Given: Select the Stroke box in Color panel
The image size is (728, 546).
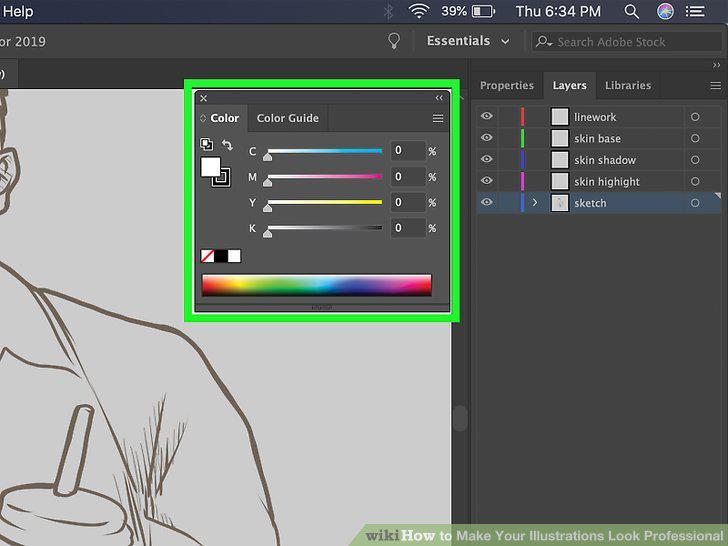Looking at the screenshot, I should point(222,178).
